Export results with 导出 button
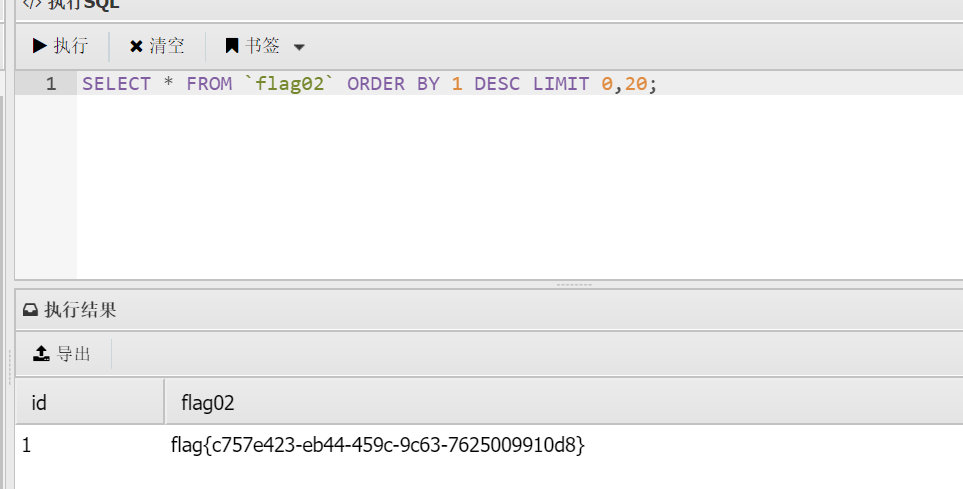This screenshot has width=963, height=489. 61,353
